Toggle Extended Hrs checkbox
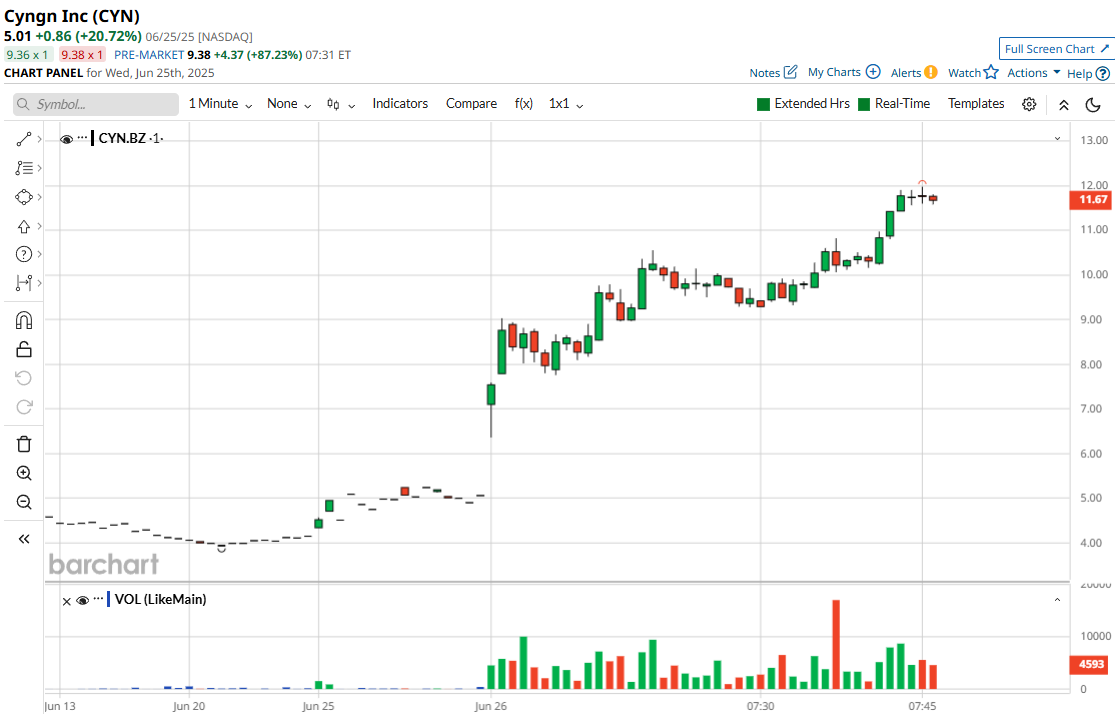The height and width of the screenshot is (714, 1115). (x=763, y=104)
